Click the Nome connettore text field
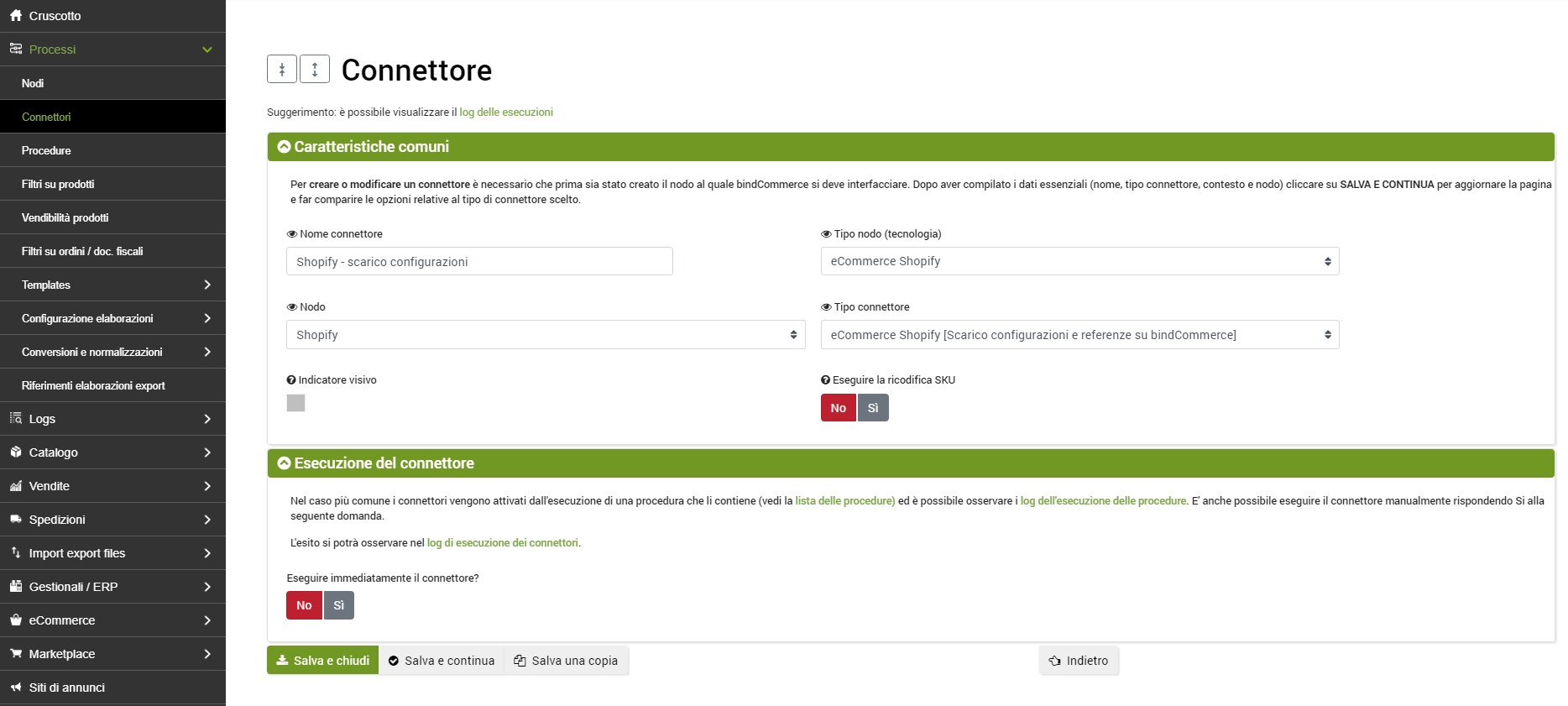 [479, 261]
